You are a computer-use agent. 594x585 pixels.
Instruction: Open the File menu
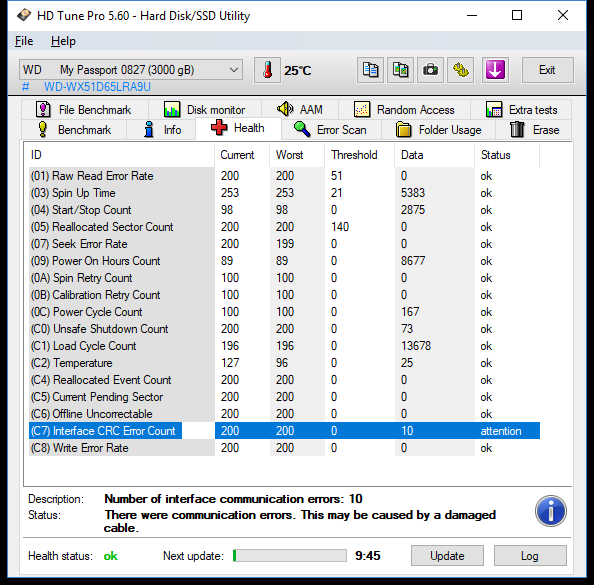(24, 41)
